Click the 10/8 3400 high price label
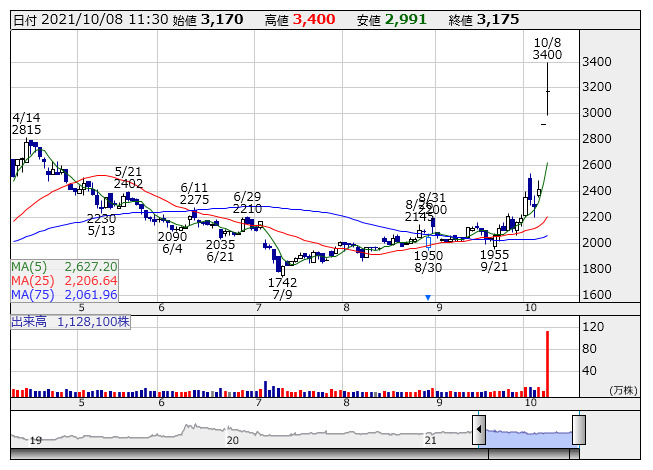The image size is (653, 470). click(x=547, y=49)
